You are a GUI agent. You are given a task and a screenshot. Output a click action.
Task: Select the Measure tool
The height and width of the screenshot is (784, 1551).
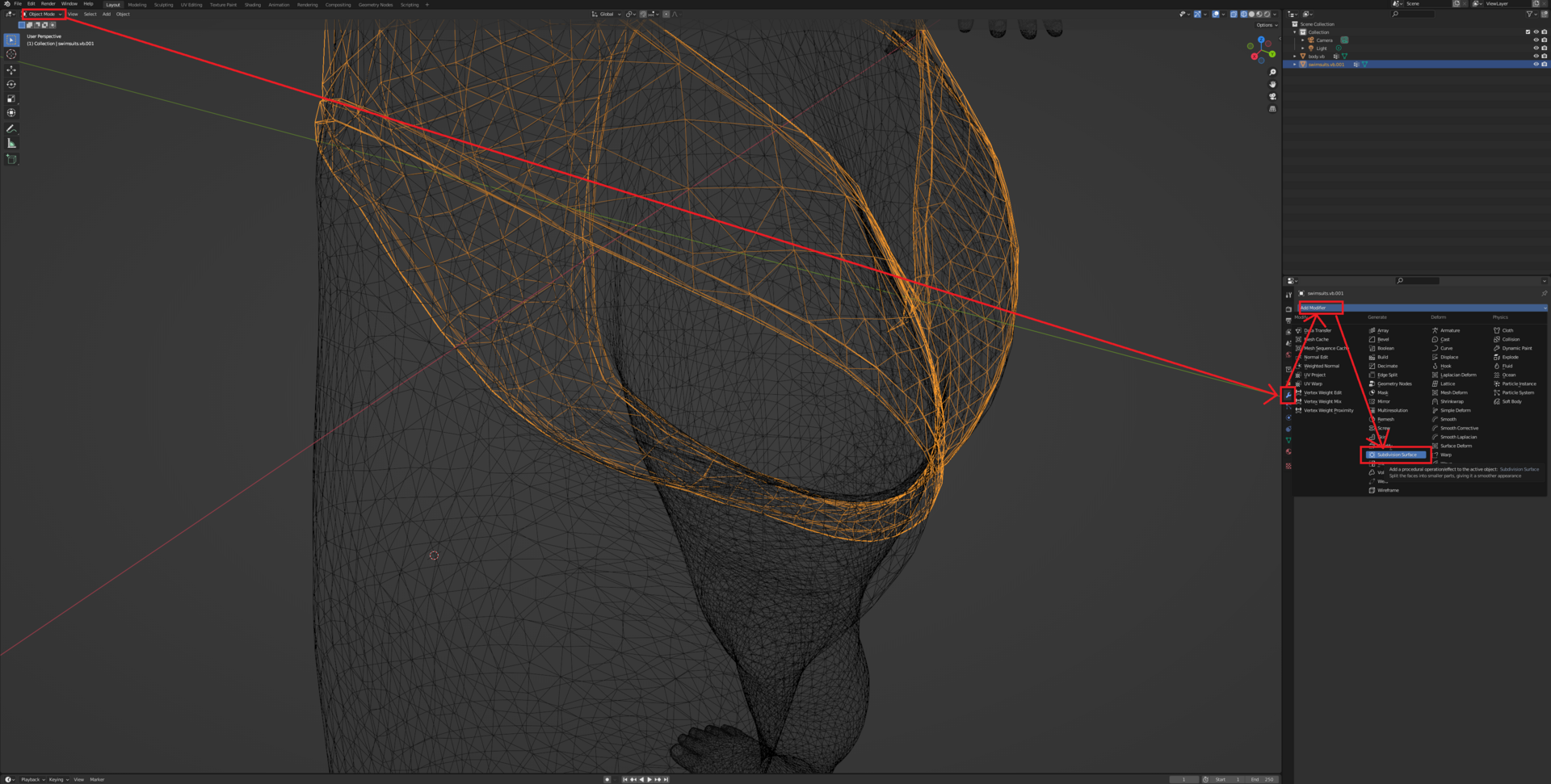(x=11, y=144)
